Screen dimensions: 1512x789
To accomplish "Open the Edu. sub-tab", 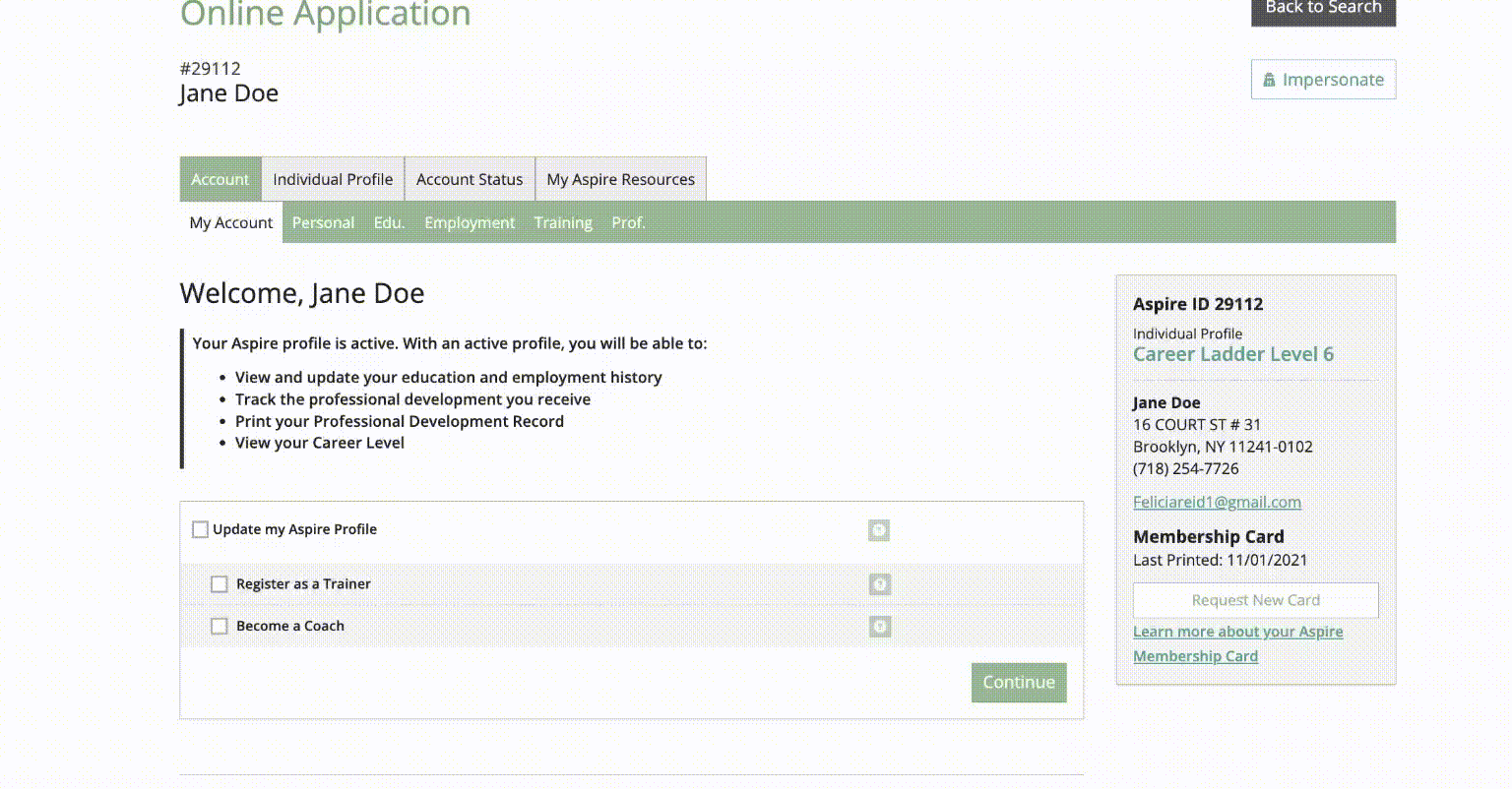I will pos(389,222).
